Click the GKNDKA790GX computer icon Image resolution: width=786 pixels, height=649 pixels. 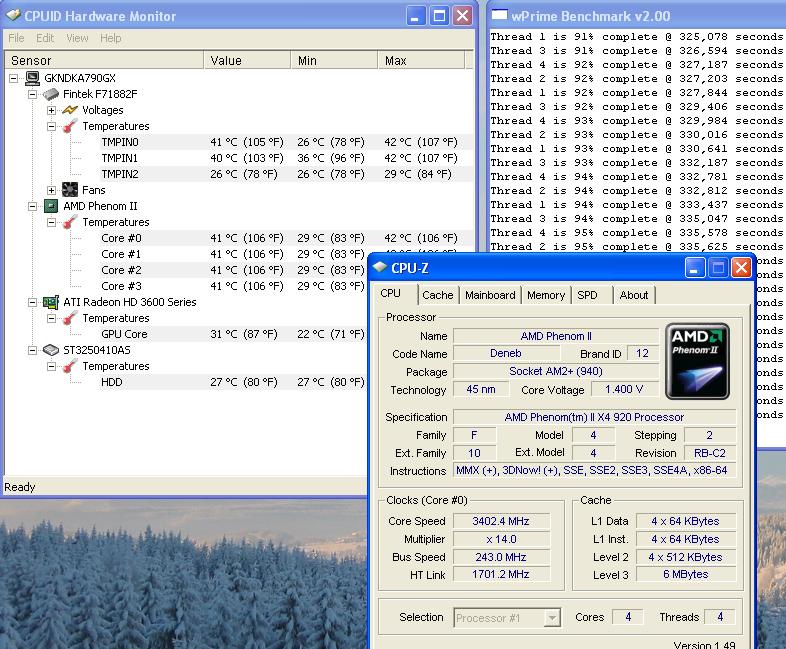coord(33,78)
